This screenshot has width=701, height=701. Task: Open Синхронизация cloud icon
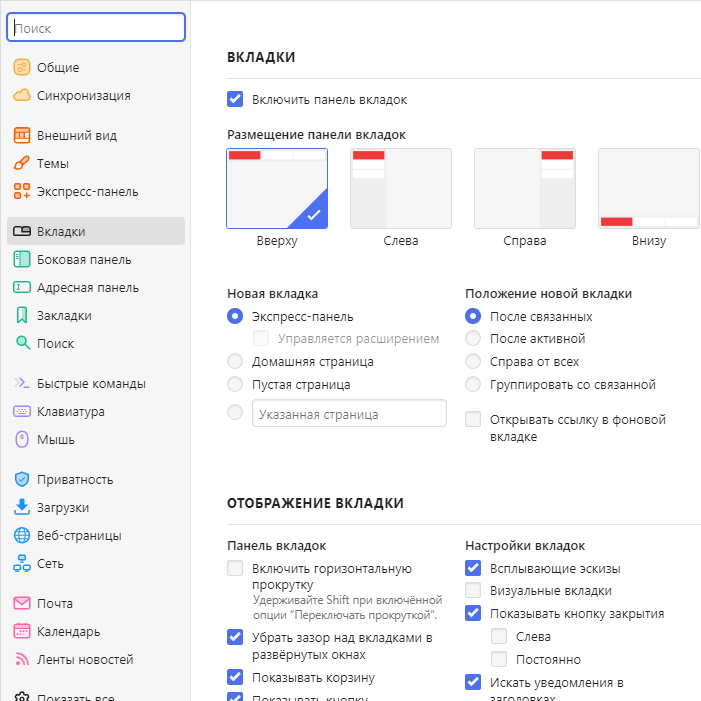21,96
